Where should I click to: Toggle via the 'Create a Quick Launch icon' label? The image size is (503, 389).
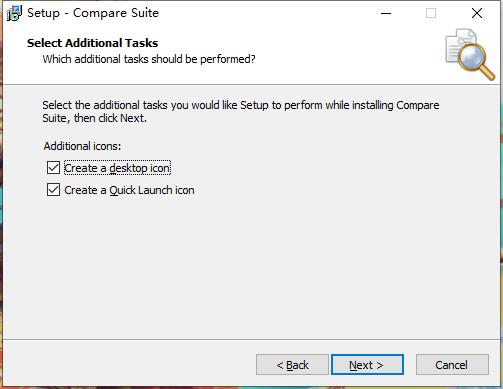click(x=129, y=190)
